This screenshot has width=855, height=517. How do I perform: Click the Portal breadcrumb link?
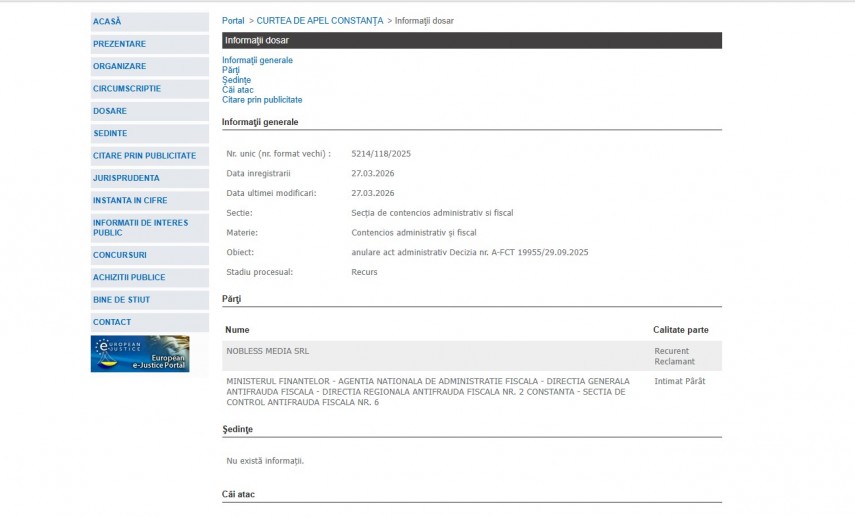(233, 21)
